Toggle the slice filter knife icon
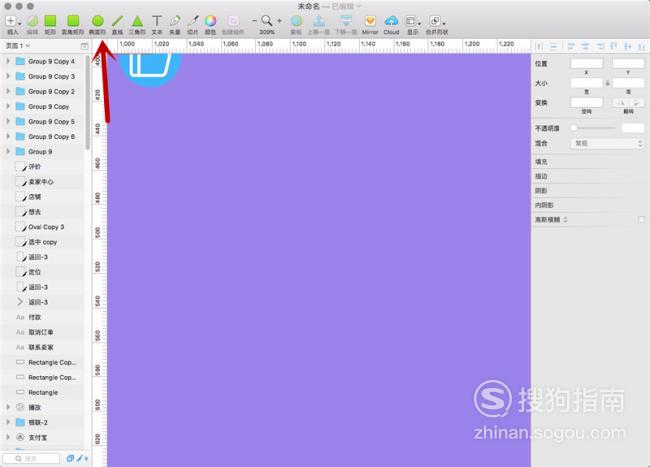Screen dimensions: 650x467 click(x=81, y=458)
